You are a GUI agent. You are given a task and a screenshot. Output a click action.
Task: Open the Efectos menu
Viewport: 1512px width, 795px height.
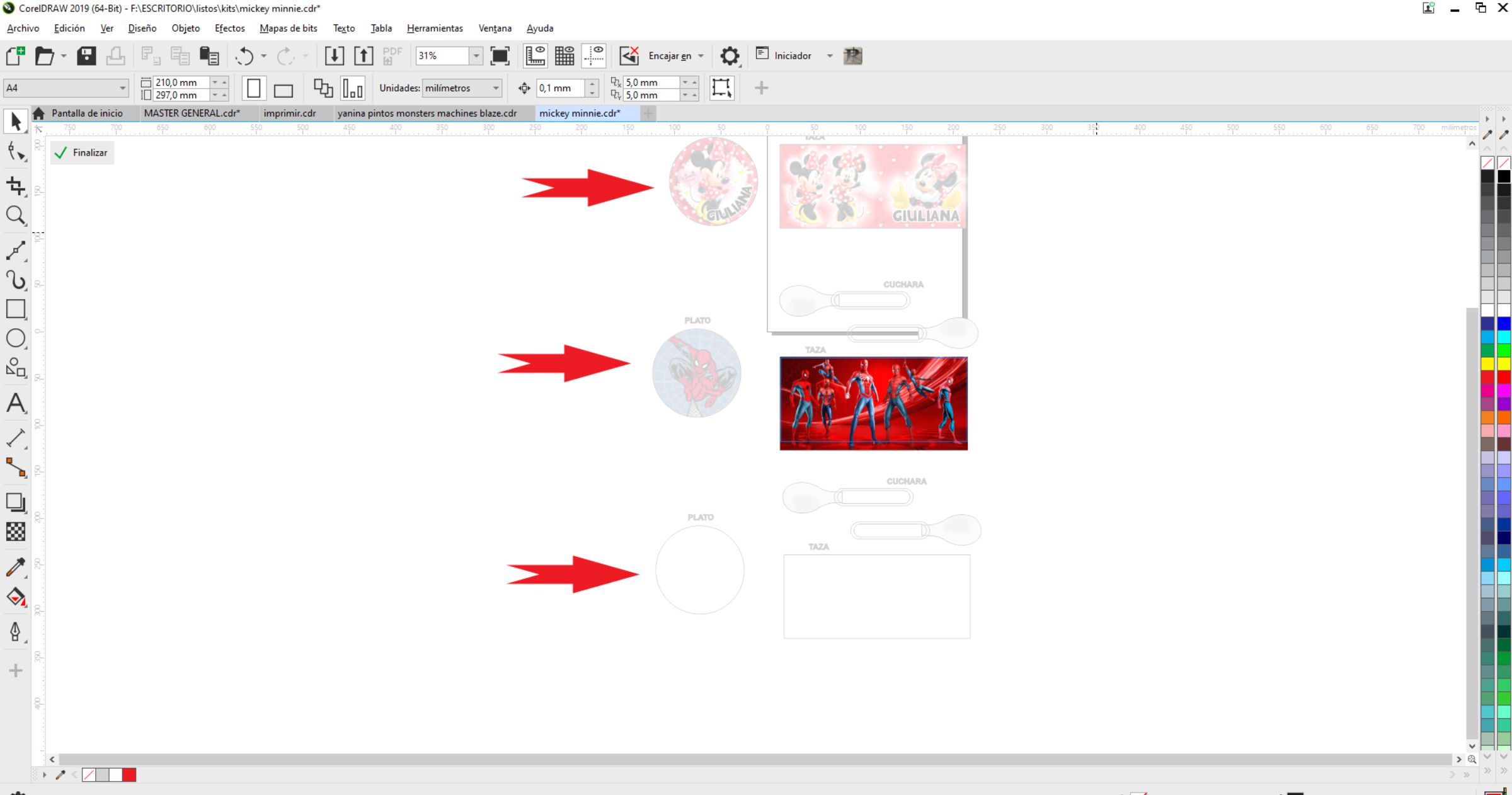[229, 28]
